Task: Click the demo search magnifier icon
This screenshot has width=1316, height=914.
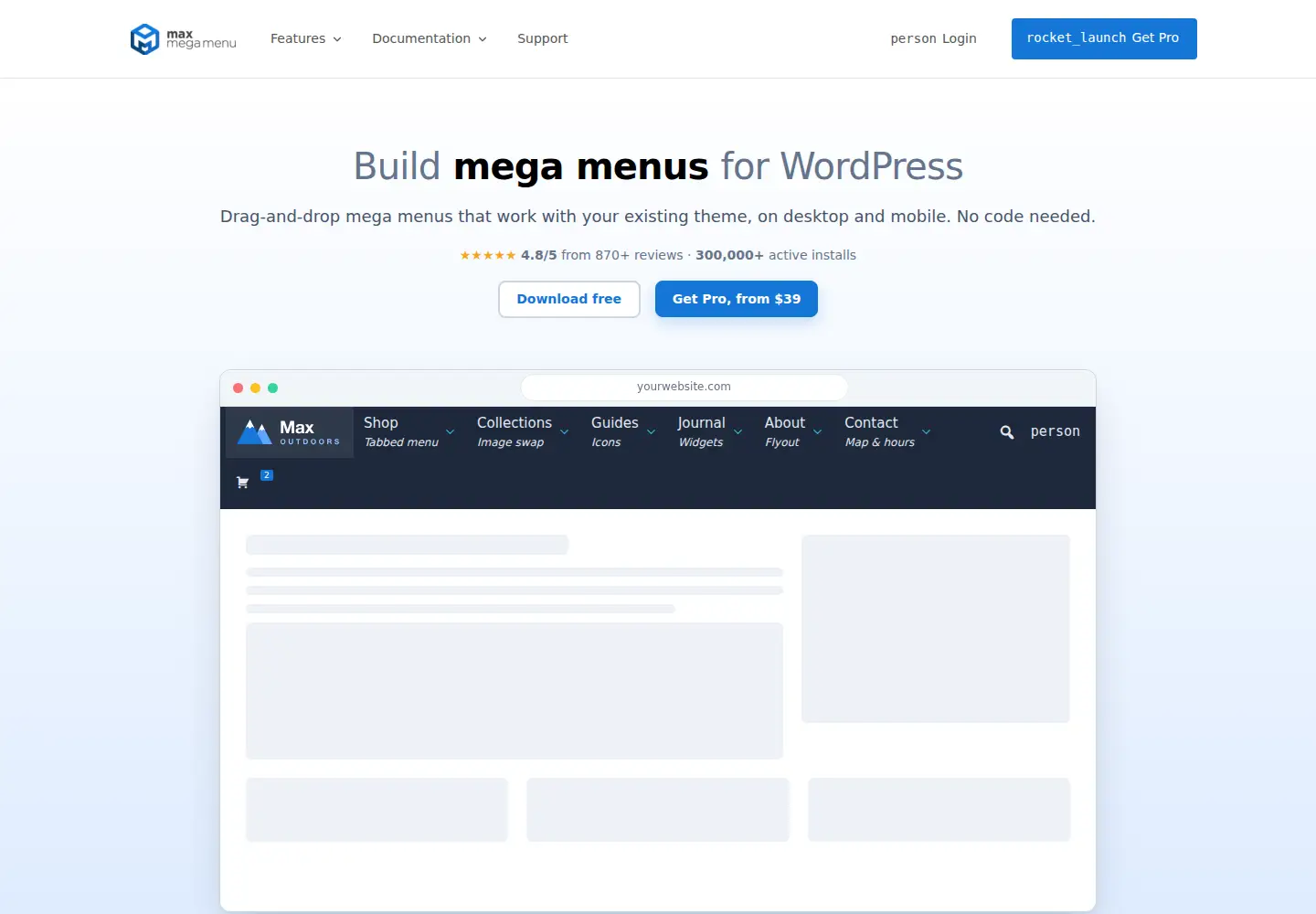Action: click(1006, 432)
